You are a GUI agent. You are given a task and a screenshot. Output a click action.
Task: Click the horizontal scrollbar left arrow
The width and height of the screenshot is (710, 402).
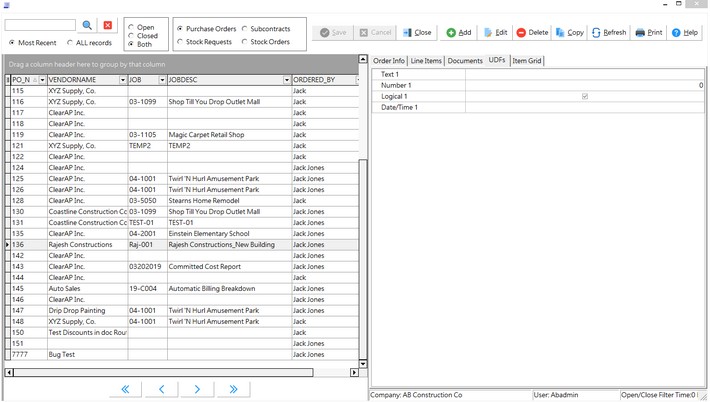(x=9, y=373)
